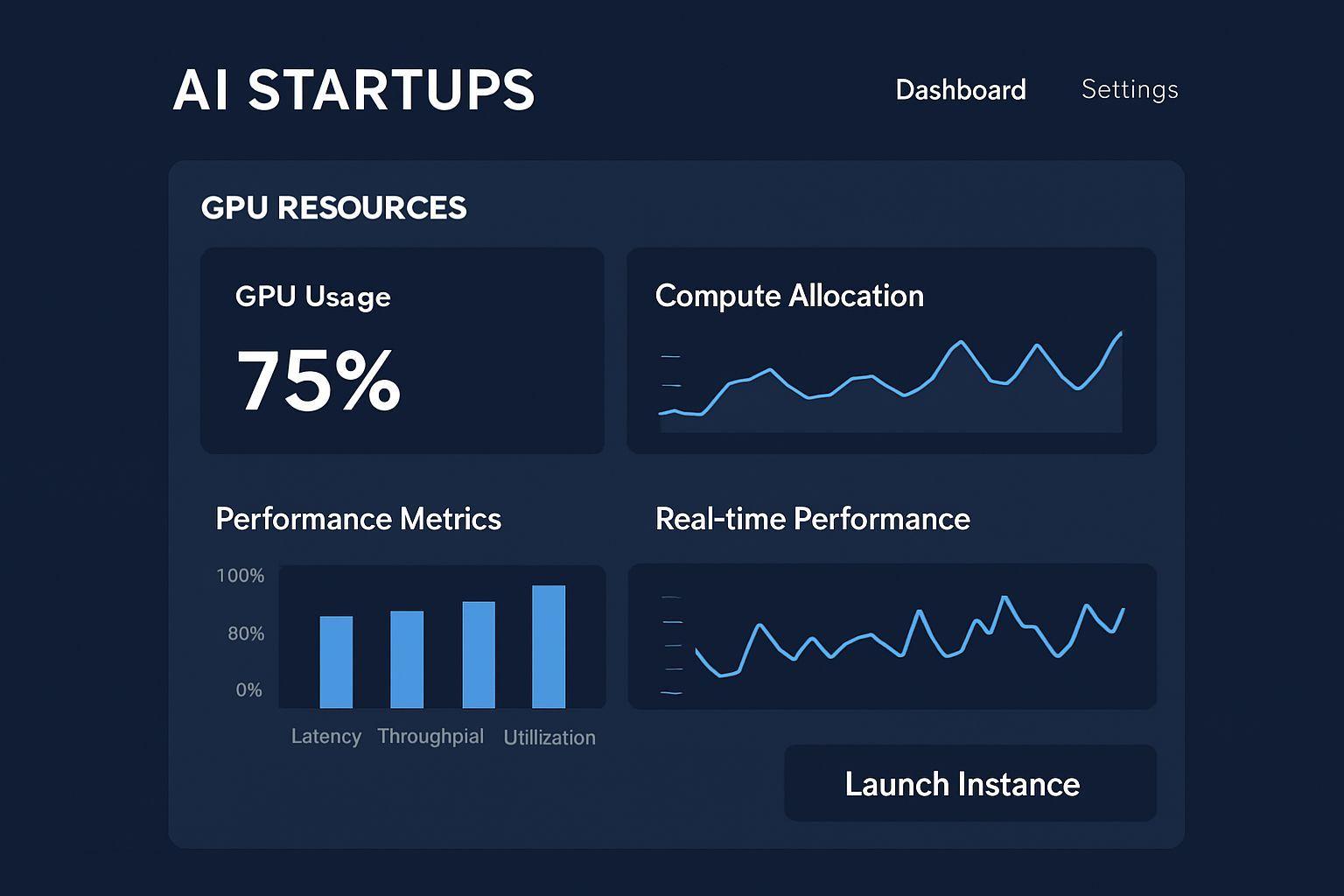1344x896 pixels.
Task: Select the Compute Allocation line chart
Action: point(891,385)
